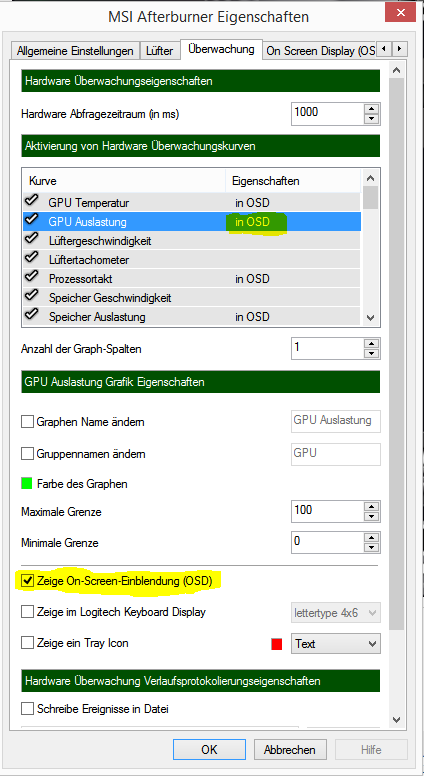Viewport: 424px width, 777px height.
Task: Increase Maximale Grenze value
Action: click(371, 507)
